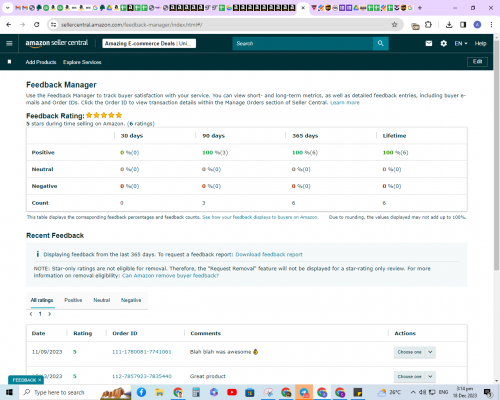Switch to the Negative tab

131,300
